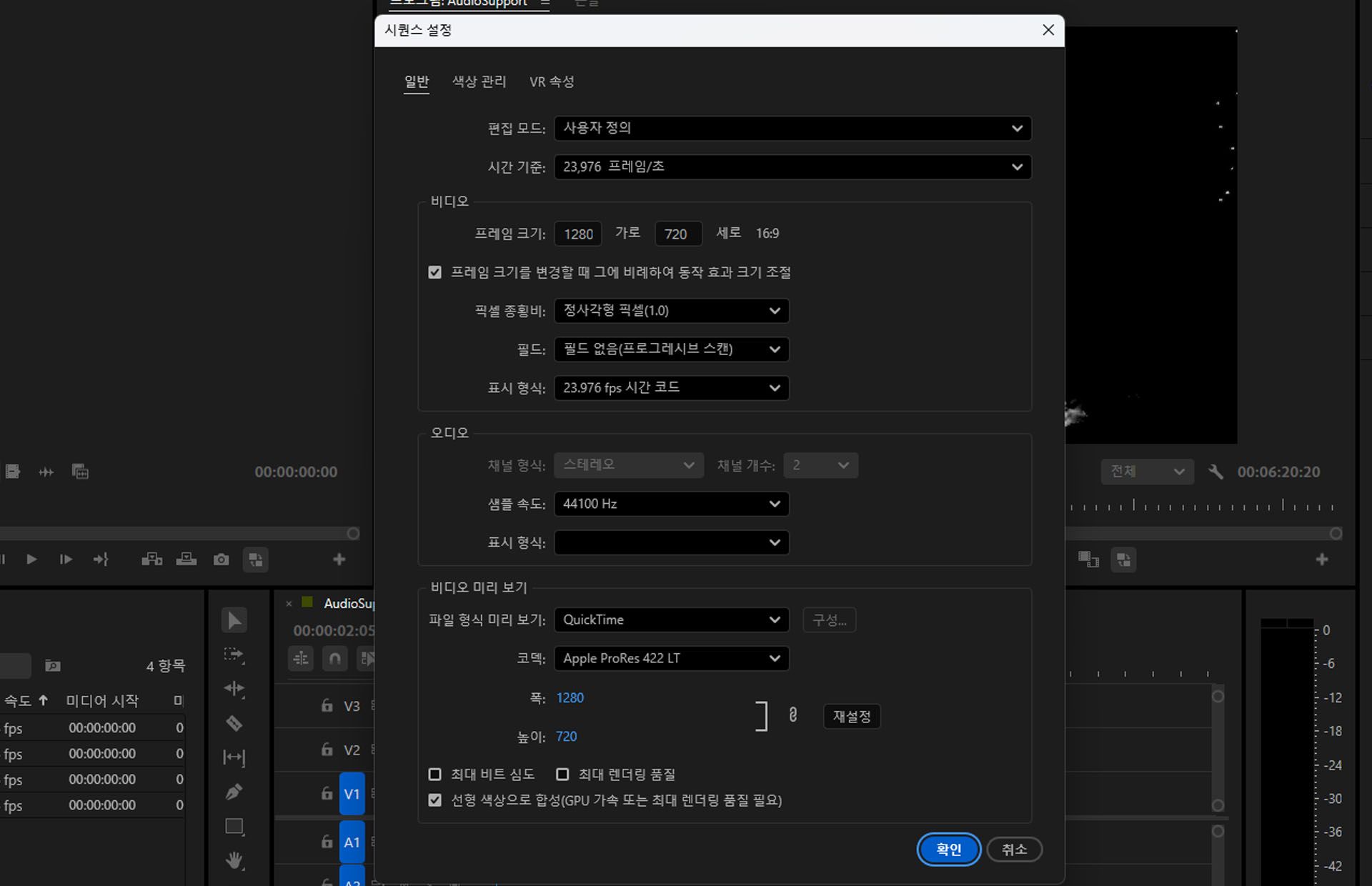
Task: Select the Rectangle tool
Action: point(234,826)
